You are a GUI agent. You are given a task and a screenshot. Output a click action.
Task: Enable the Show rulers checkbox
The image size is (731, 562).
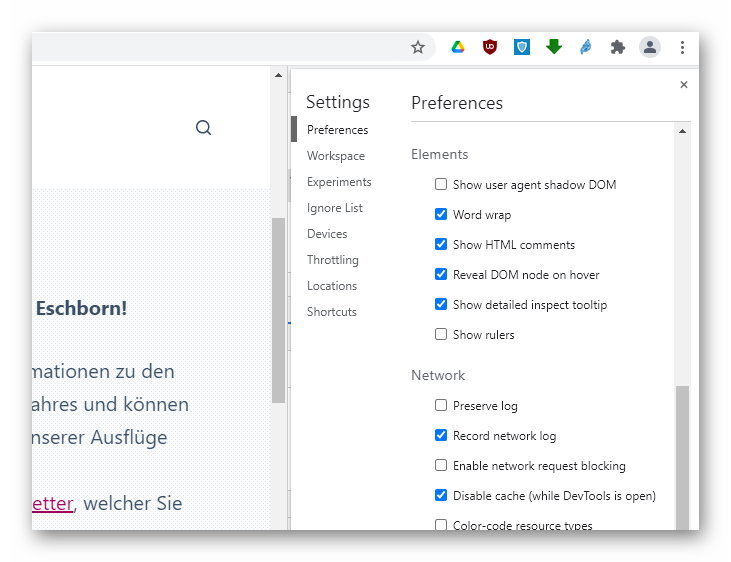coord(441,335)
